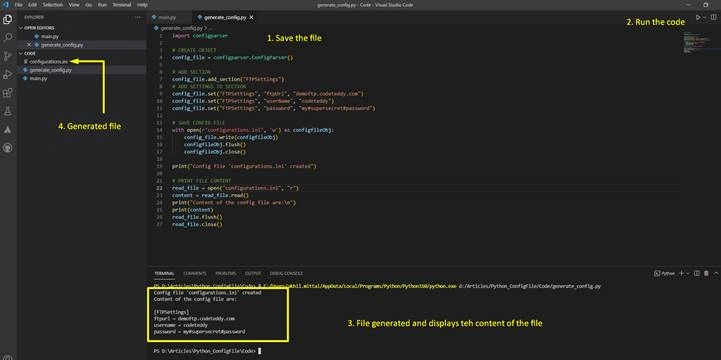Screen dimensions: 721x360
Task: Create a new terminal with plus icon
Action: [681, 273]
